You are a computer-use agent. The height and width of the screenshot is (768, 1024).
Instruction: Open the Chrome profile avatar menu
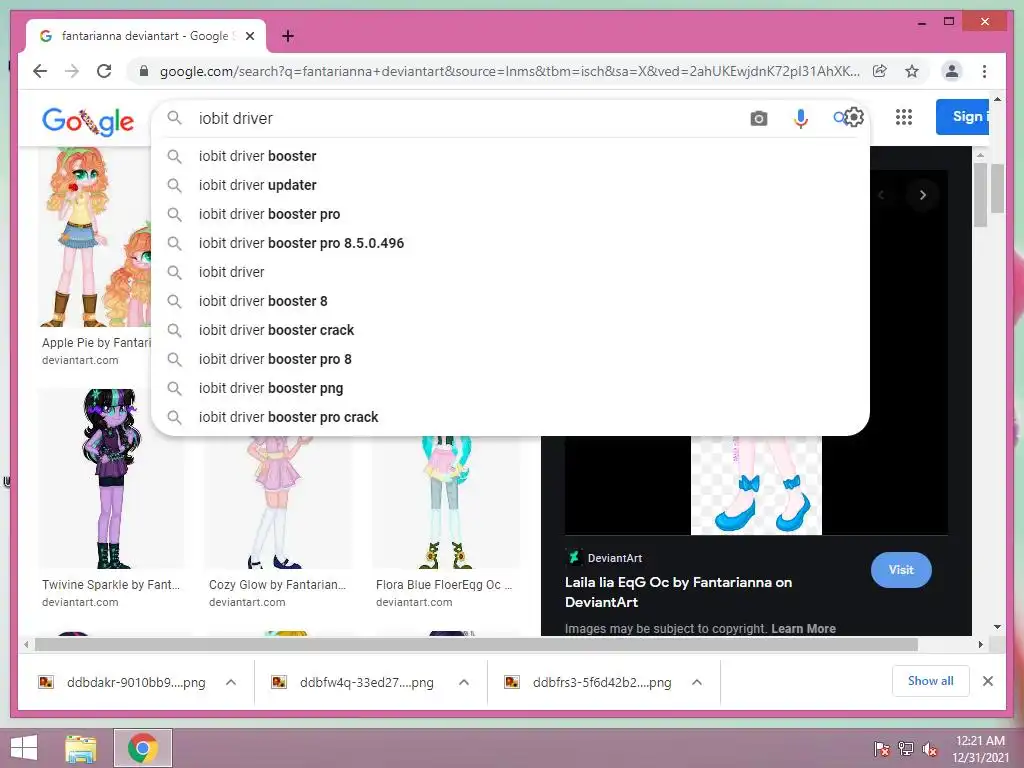[x=952, y=71]
